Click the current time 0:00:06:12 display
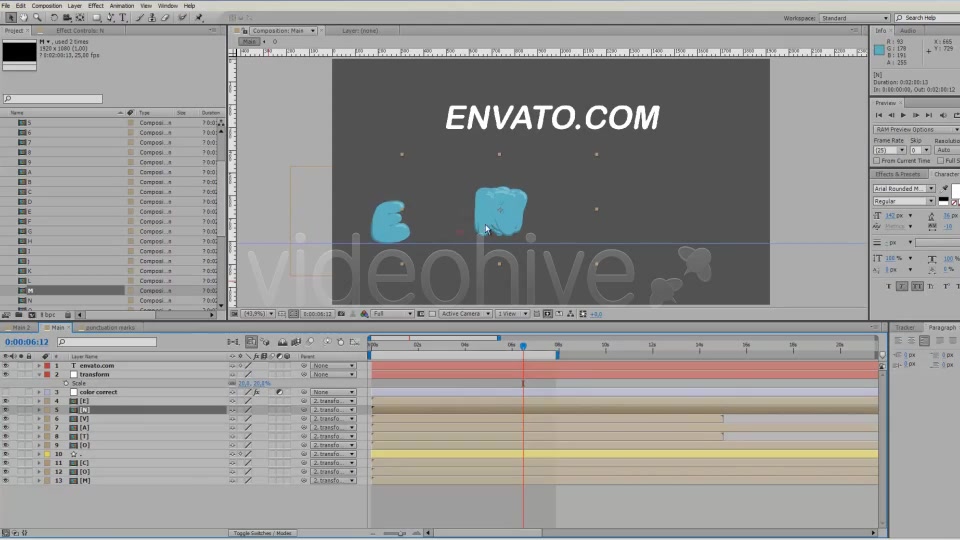This screenshot has height=540, width=960. tap(26, 342)
